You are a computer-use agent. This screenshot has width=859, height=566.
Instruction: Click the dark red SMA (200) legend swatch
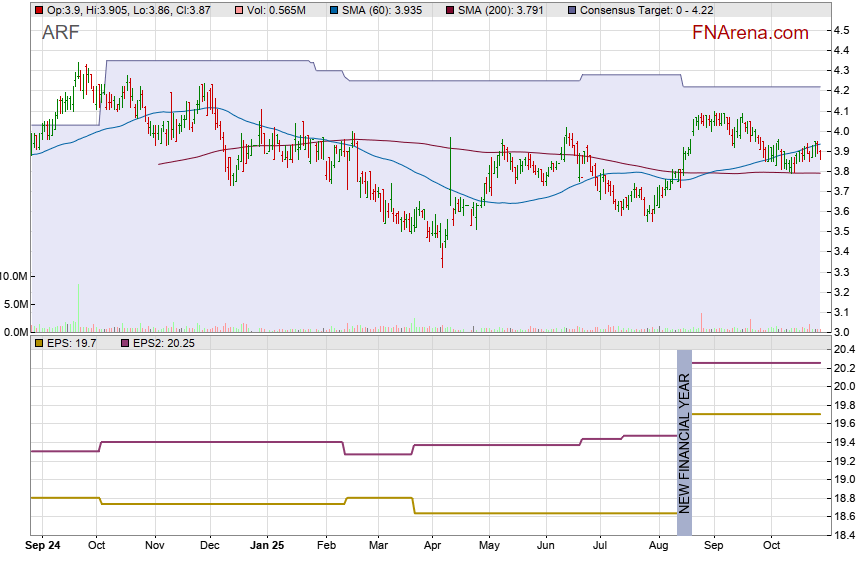pyautogui.click(x=449, y=10)
